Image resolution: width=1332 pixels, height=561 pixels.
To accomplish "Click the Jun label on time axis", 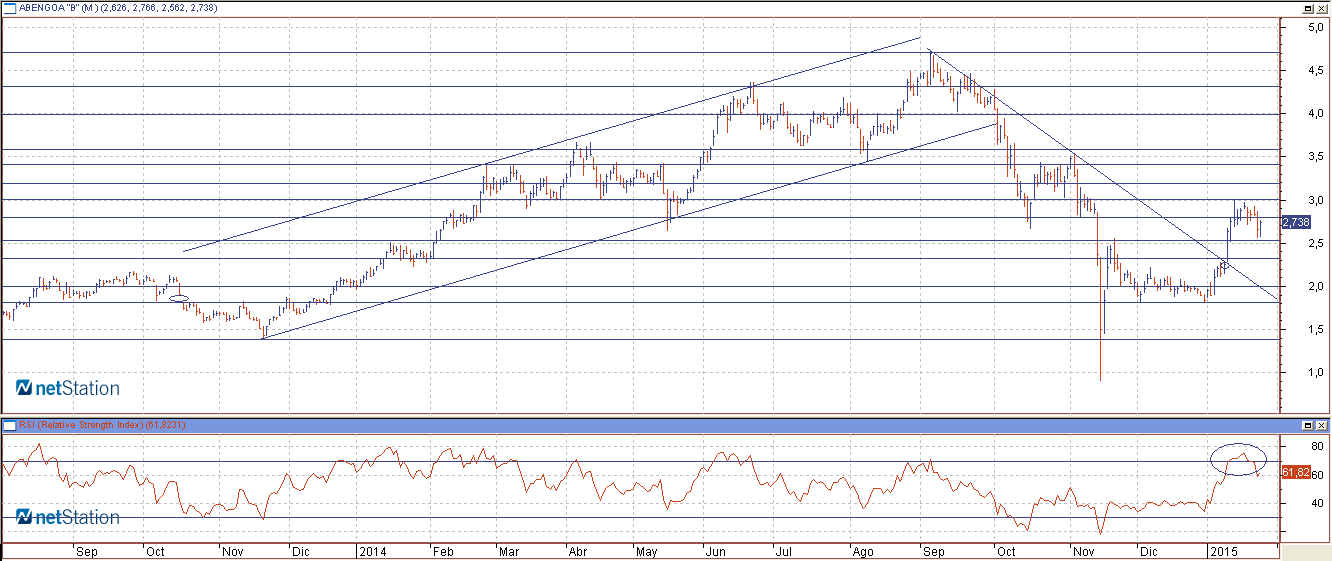I will point(716,551).
